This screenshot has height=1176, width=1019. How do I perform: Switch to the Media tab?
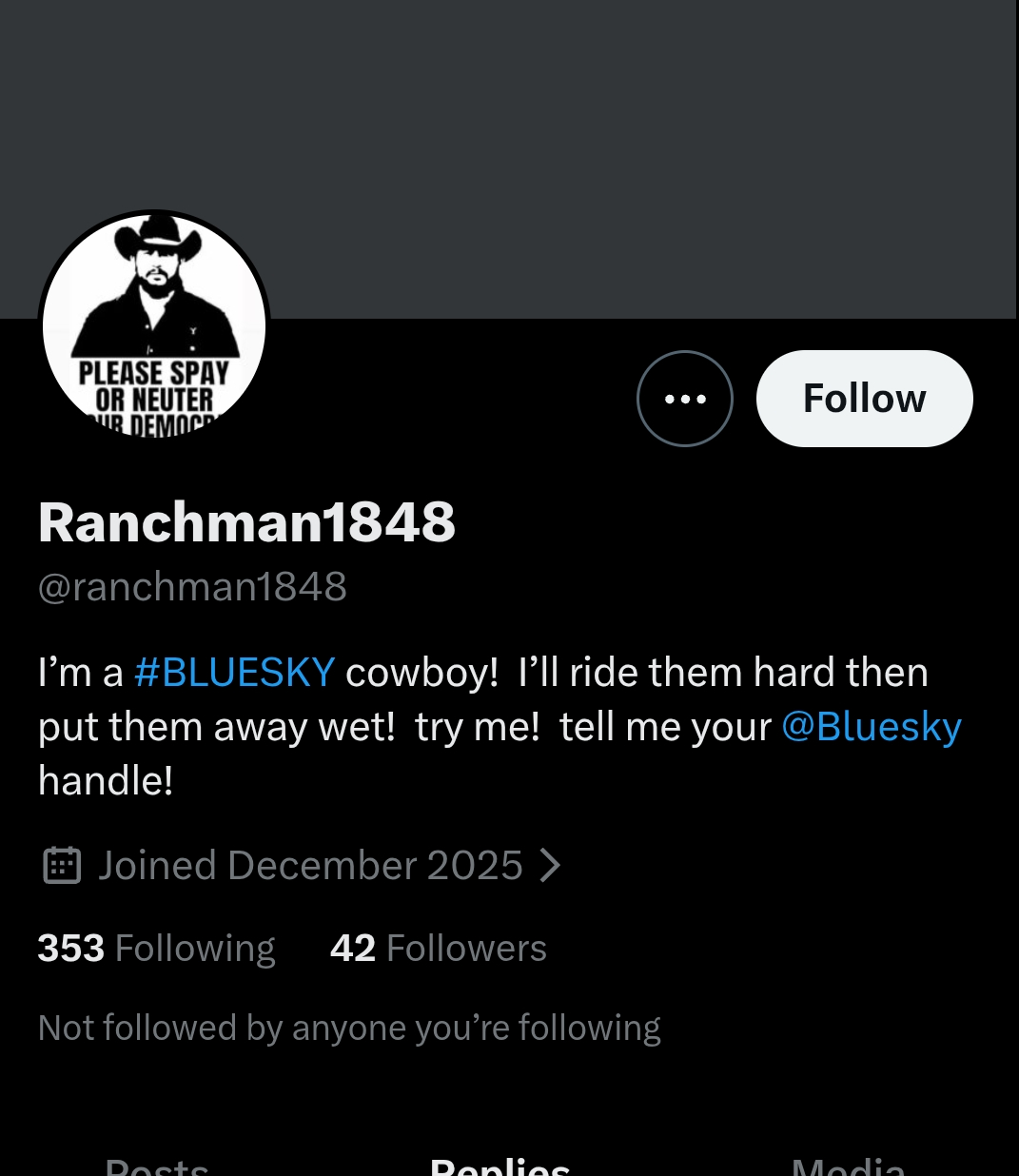click(x=848, y=1166)
